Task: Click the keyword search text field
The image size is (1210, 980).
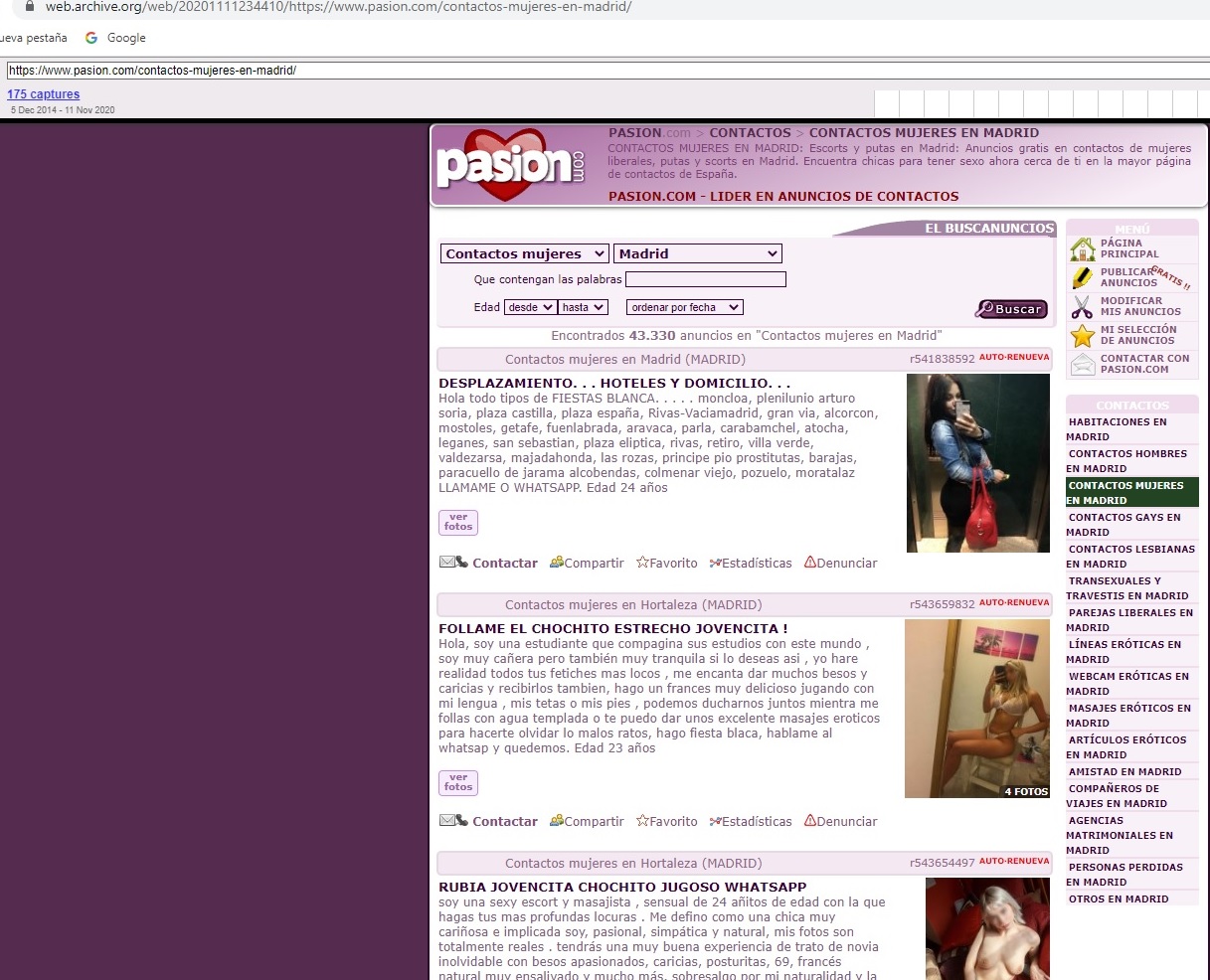Action: (706, 279)
